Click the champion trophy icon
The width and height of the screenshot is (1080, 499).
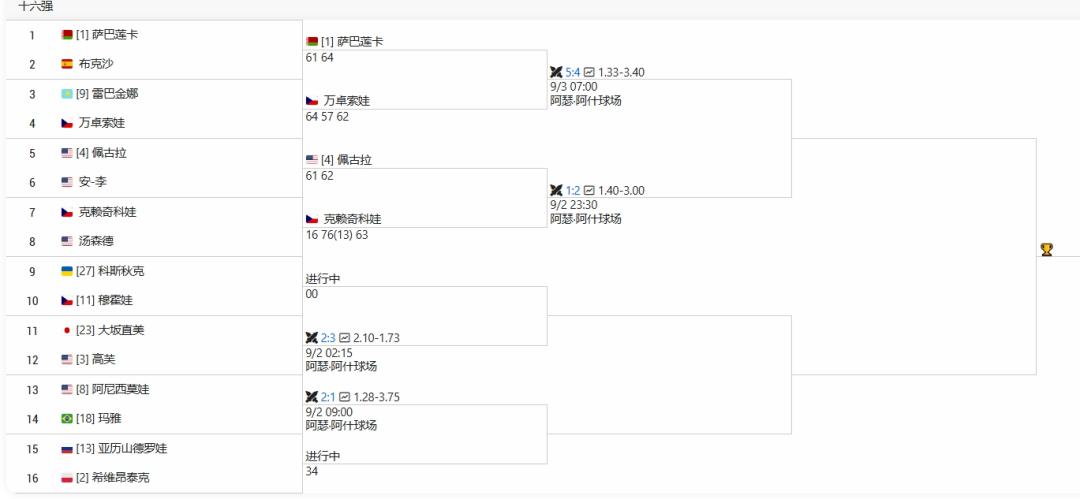point(1046,250)
